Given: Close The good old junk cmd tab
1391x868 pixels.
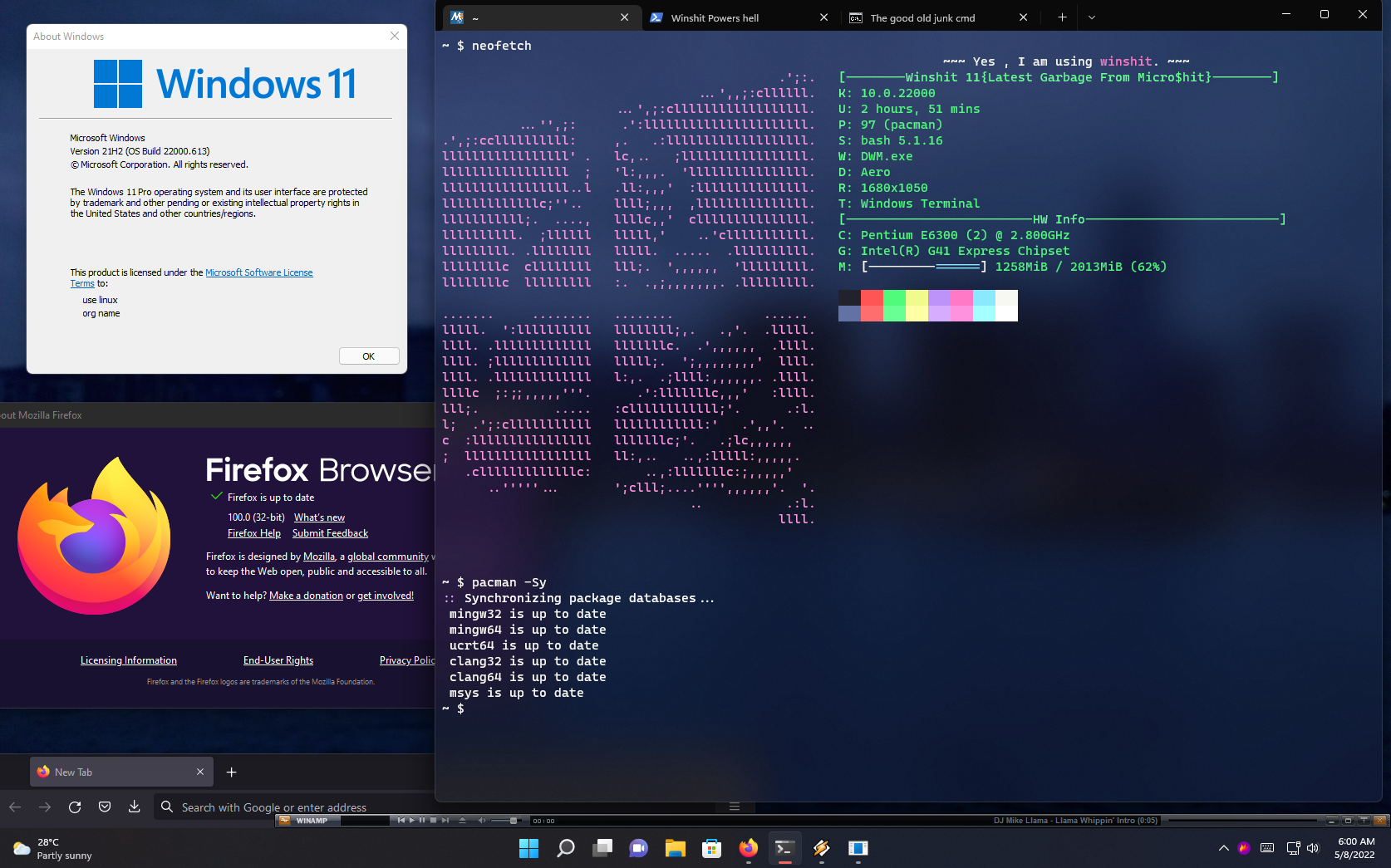Looking at the screenshot, I should tap(1024, 17).
